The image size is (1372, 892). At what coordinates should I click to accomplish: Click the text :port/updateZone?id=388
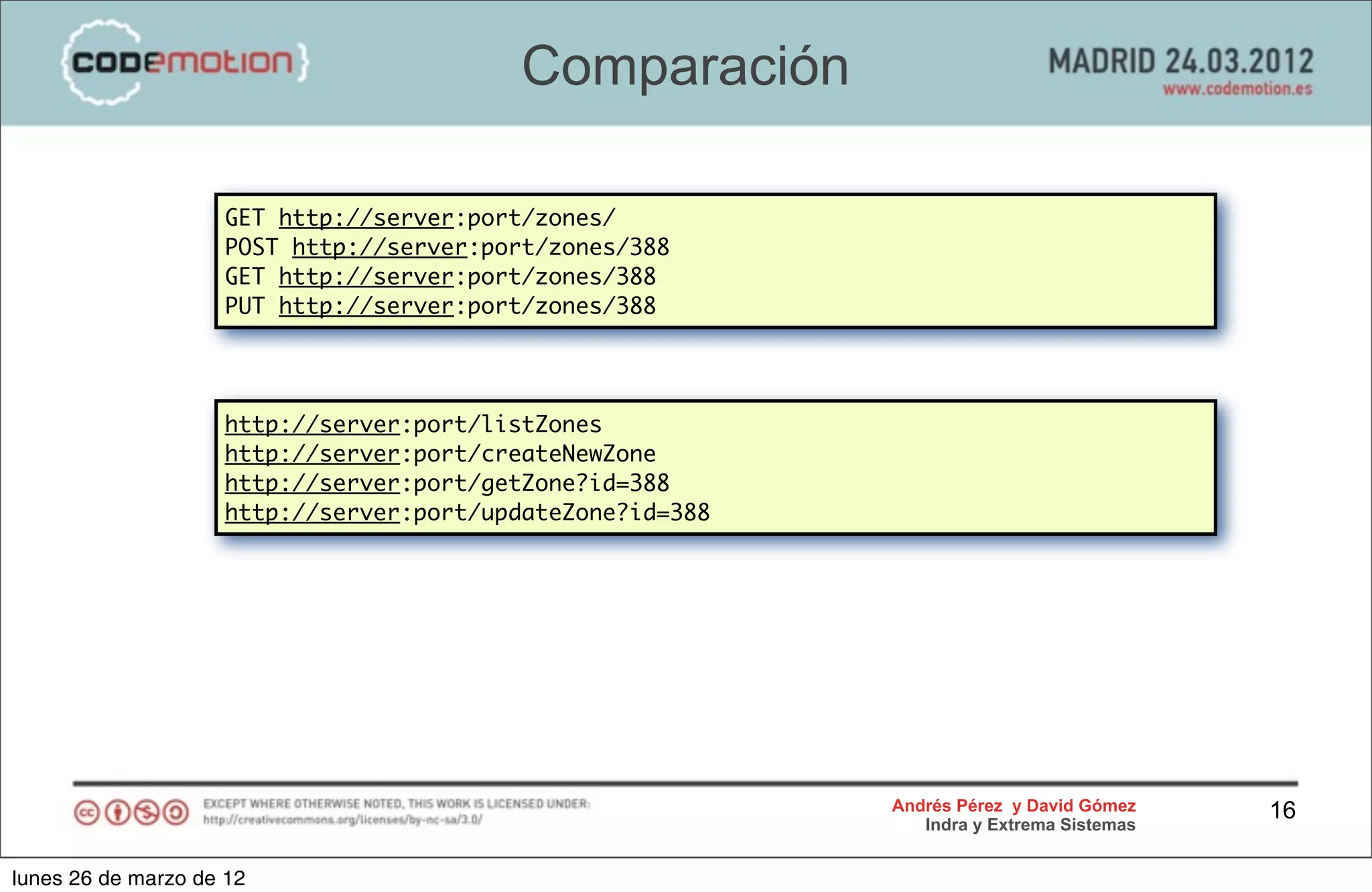pos(555,513)
